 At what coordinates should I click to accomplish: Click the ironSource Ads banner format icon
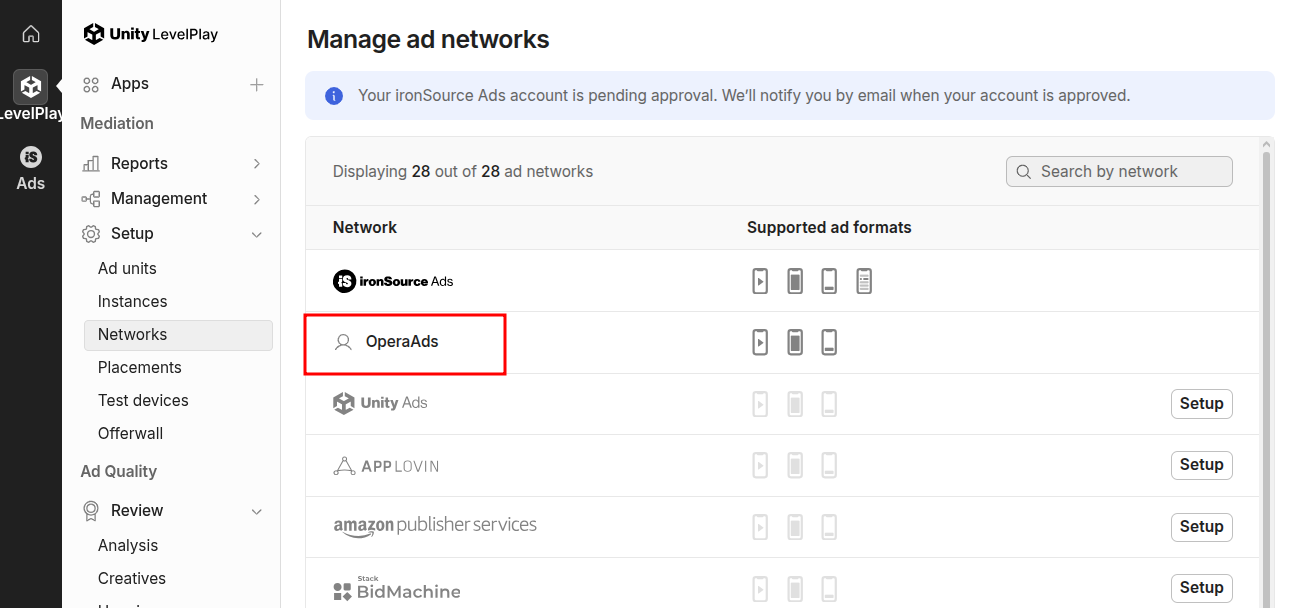[x=829, y=281]
